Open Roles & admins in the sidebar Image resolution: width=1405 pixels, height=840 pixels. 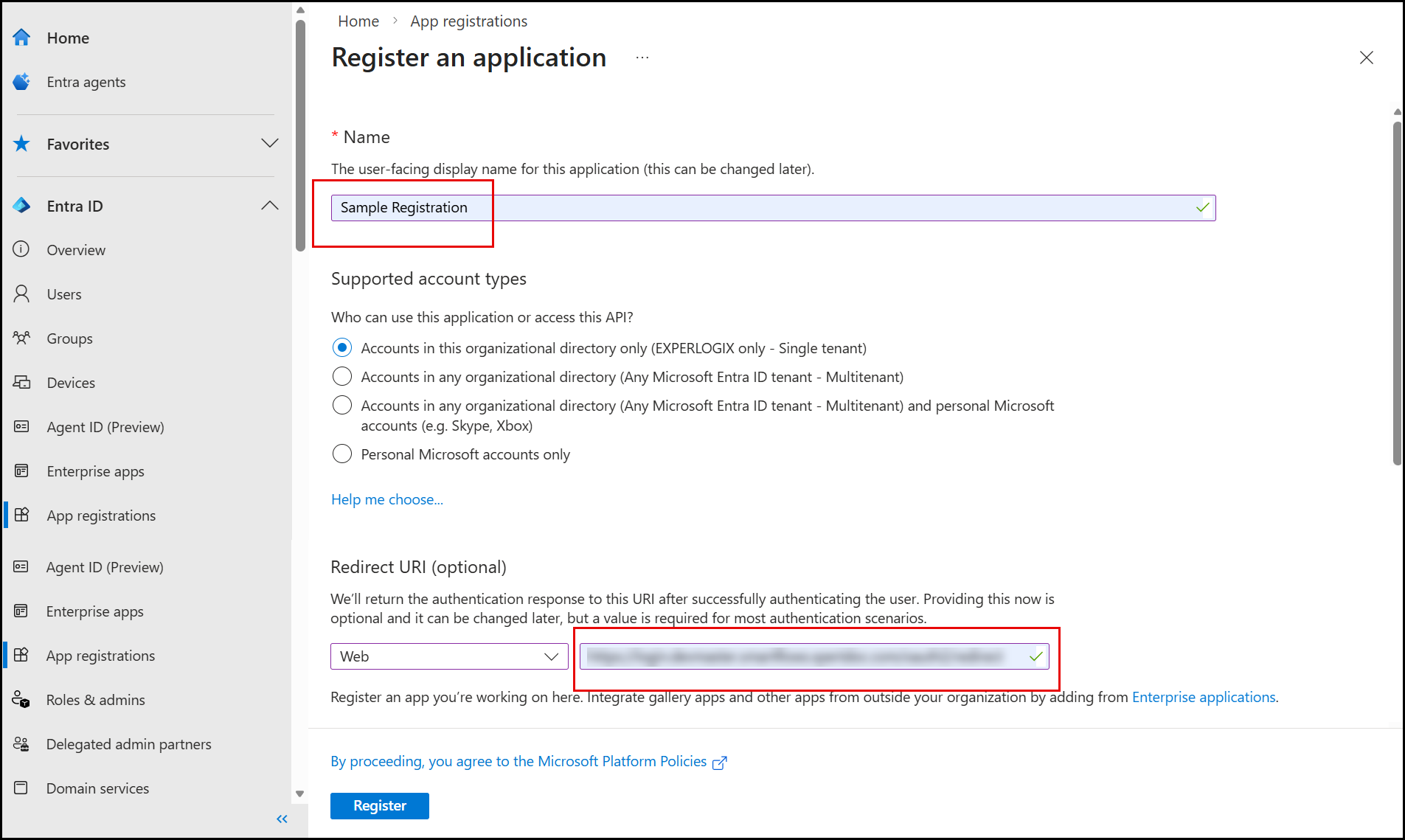96,700
